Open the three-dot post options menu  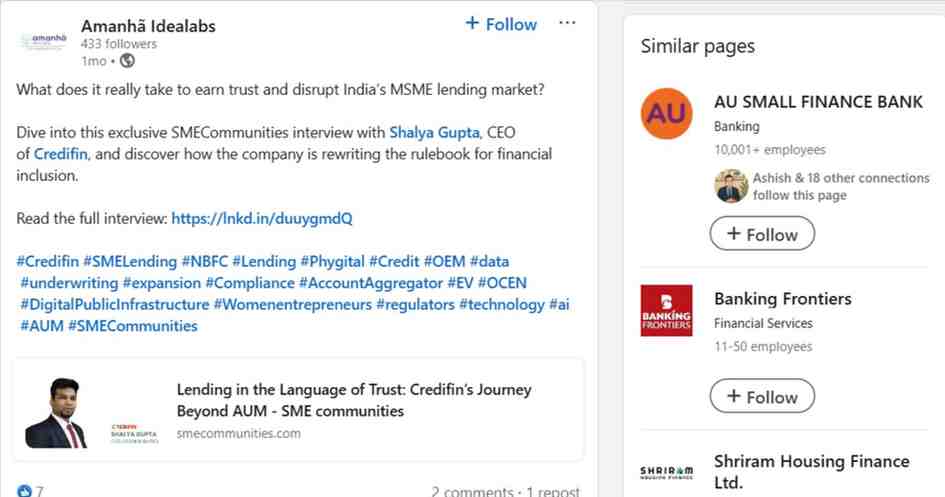[567, 23]
